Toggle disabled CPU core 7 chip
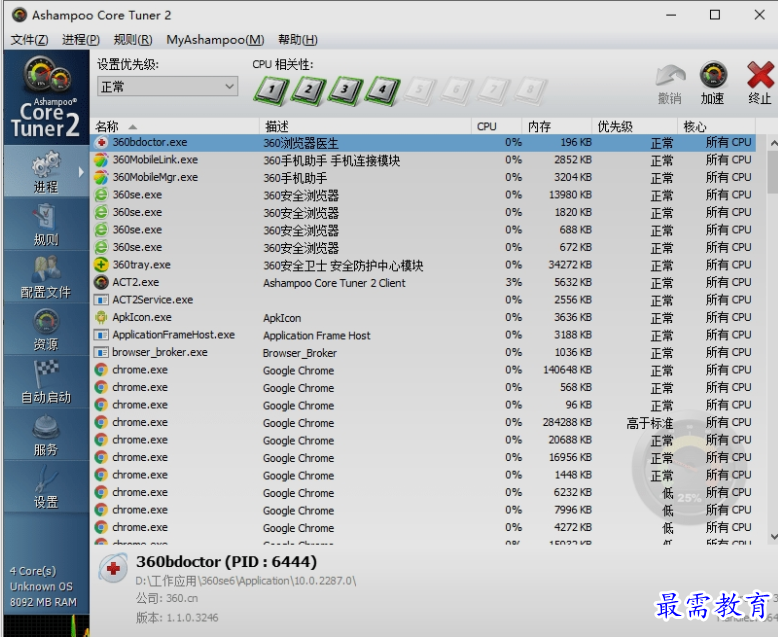 coord(493,91)
